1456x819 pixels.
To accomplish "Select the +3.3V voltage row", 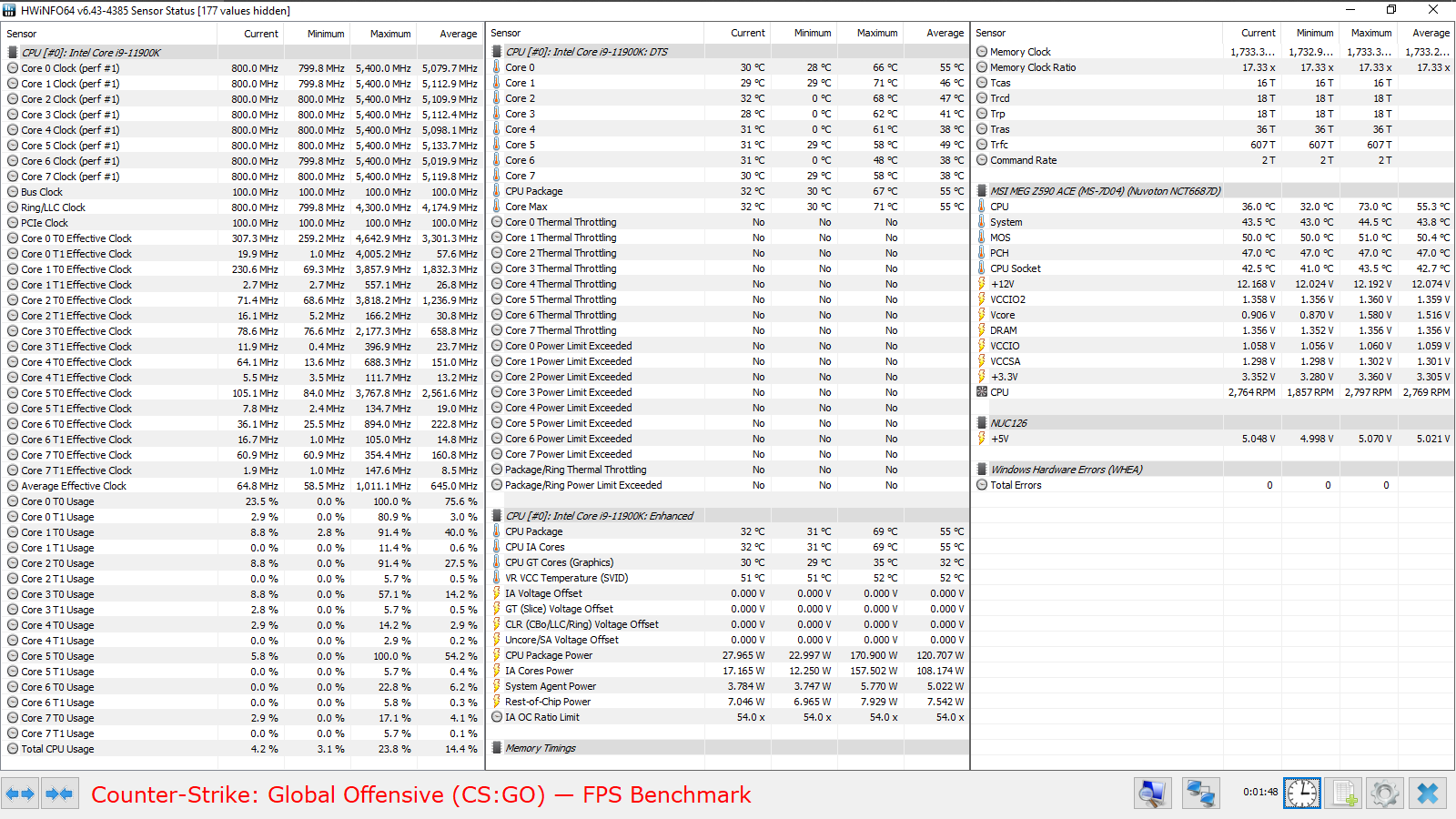I will tap(1213, 377).
